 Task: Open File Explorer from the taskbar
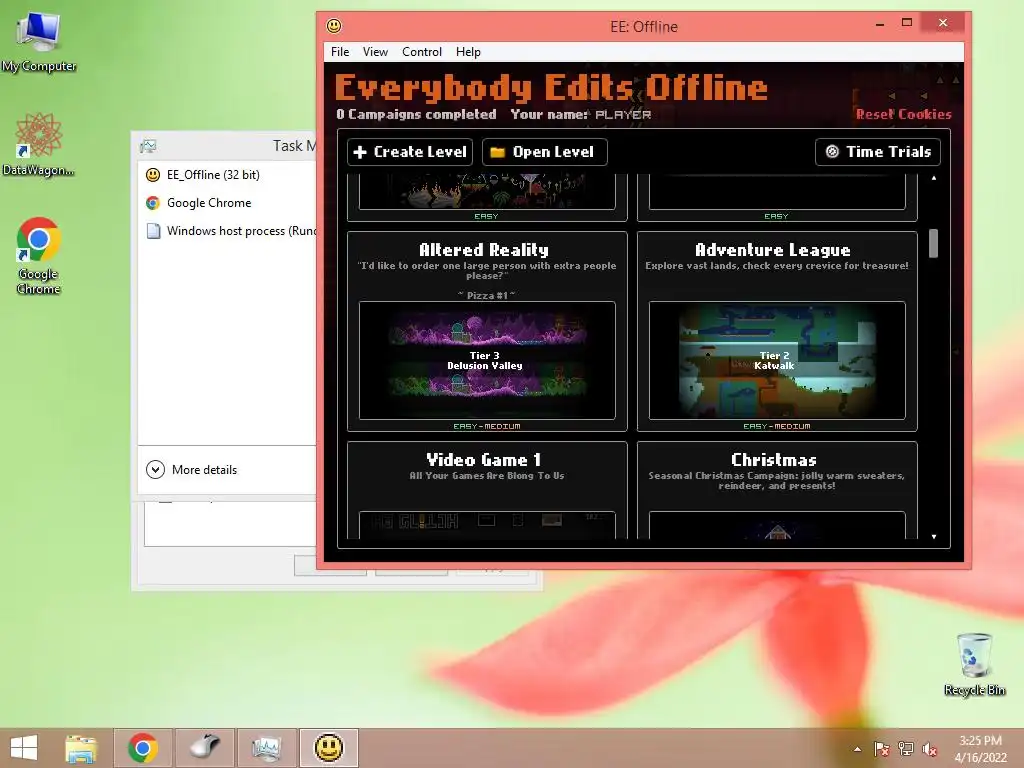[81, 748]
